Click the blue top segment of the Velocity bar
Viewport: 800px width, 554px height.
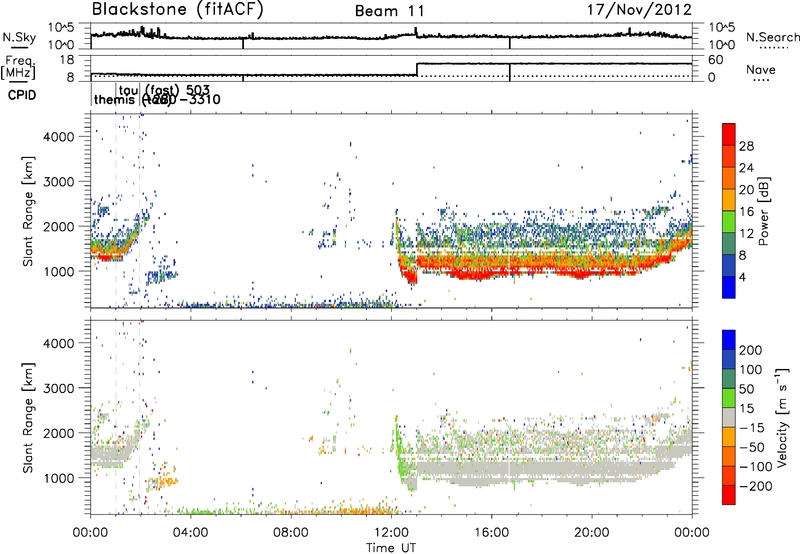(729, 340)
